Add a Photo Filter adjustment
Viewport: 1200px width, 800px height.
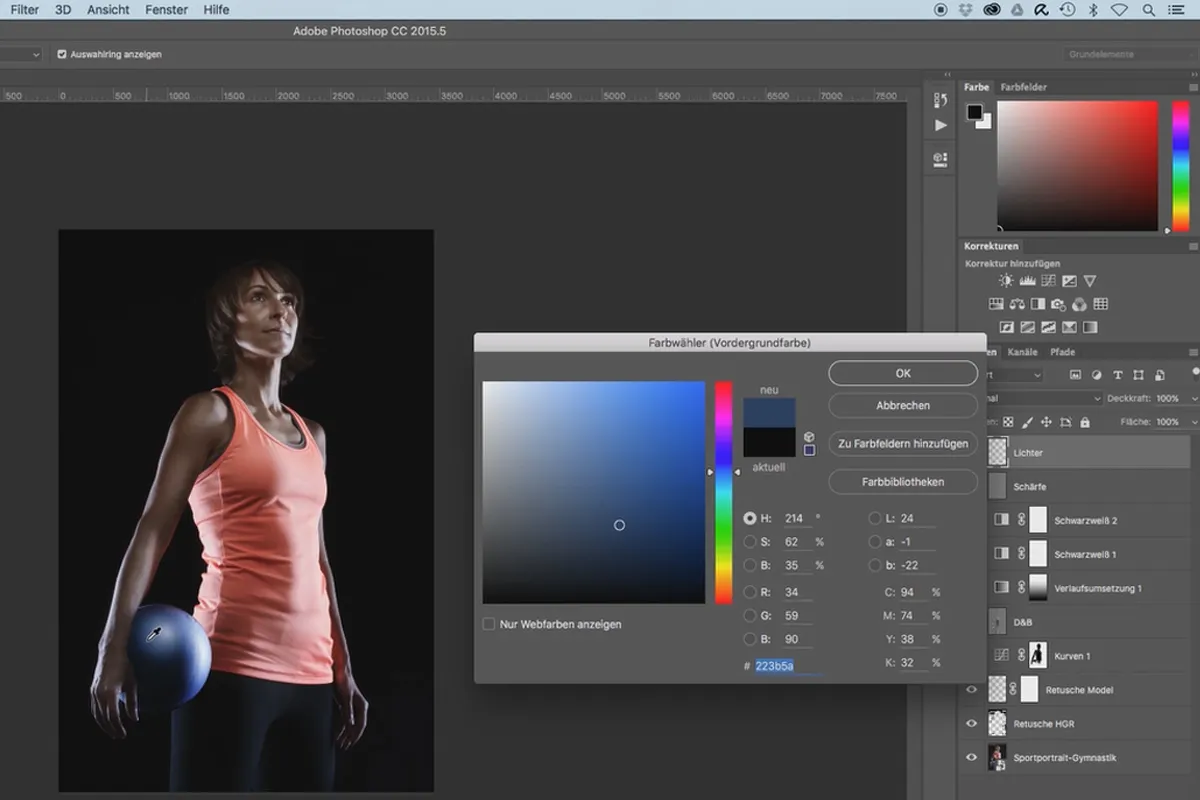[x=1059, y=304]
